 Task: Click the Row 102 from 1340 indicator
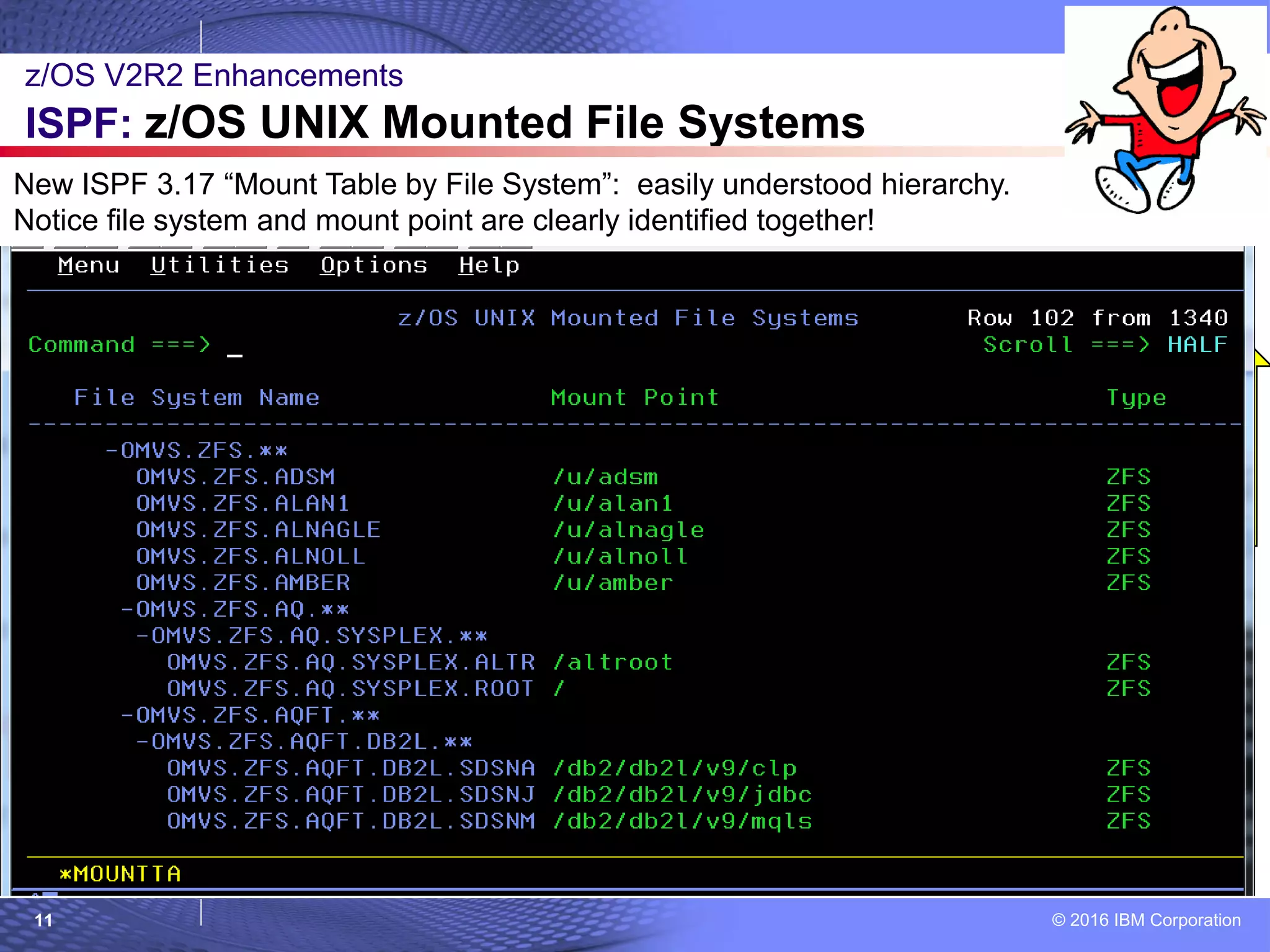[x=1098, y=318]
